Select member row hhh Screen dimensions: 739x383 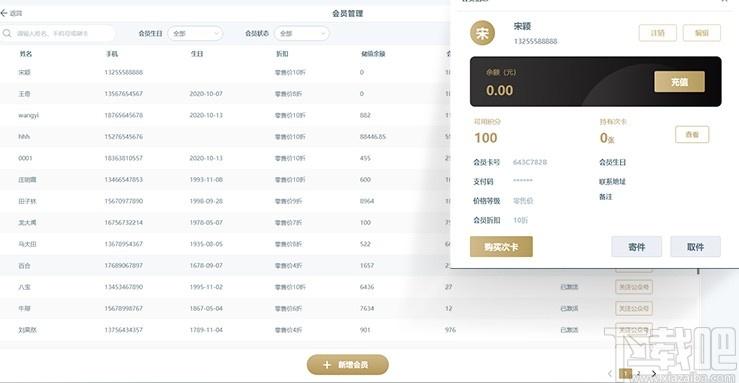point(225,137)
